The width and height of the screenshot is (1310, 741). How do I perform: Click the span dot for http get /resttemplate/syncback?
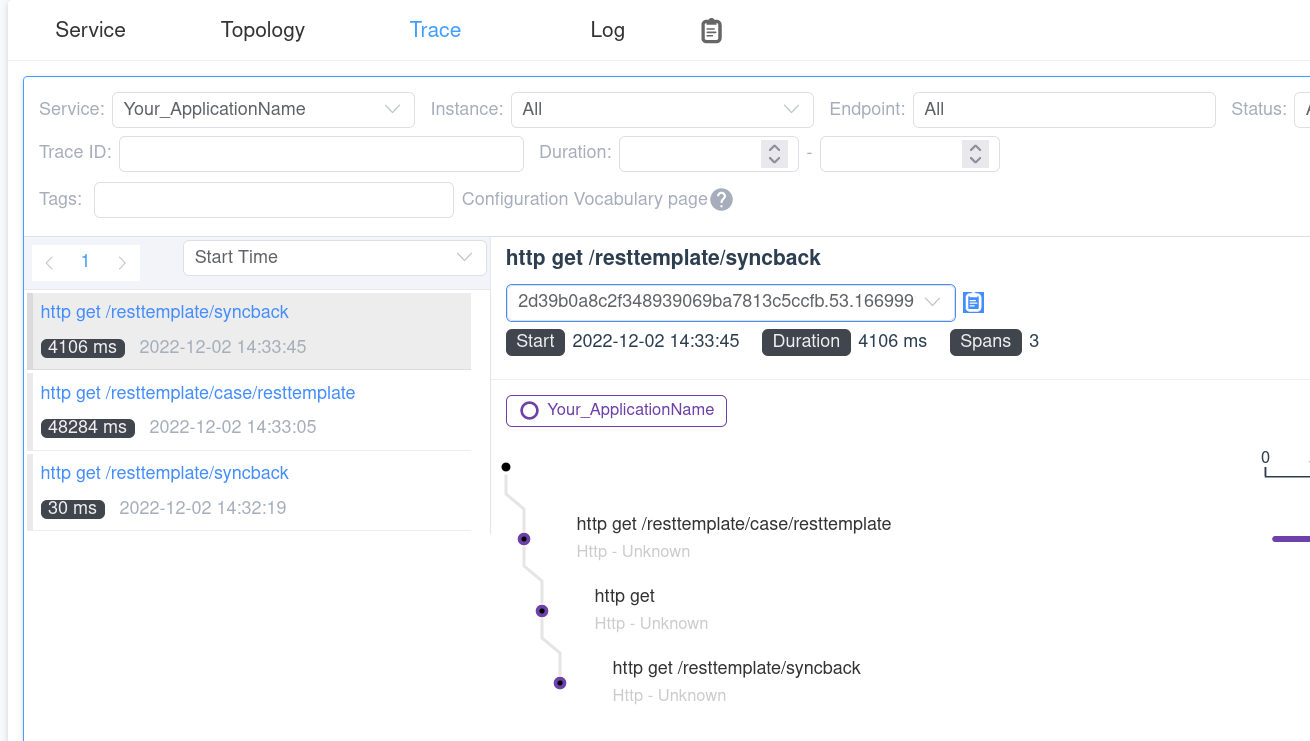(559, 683)
